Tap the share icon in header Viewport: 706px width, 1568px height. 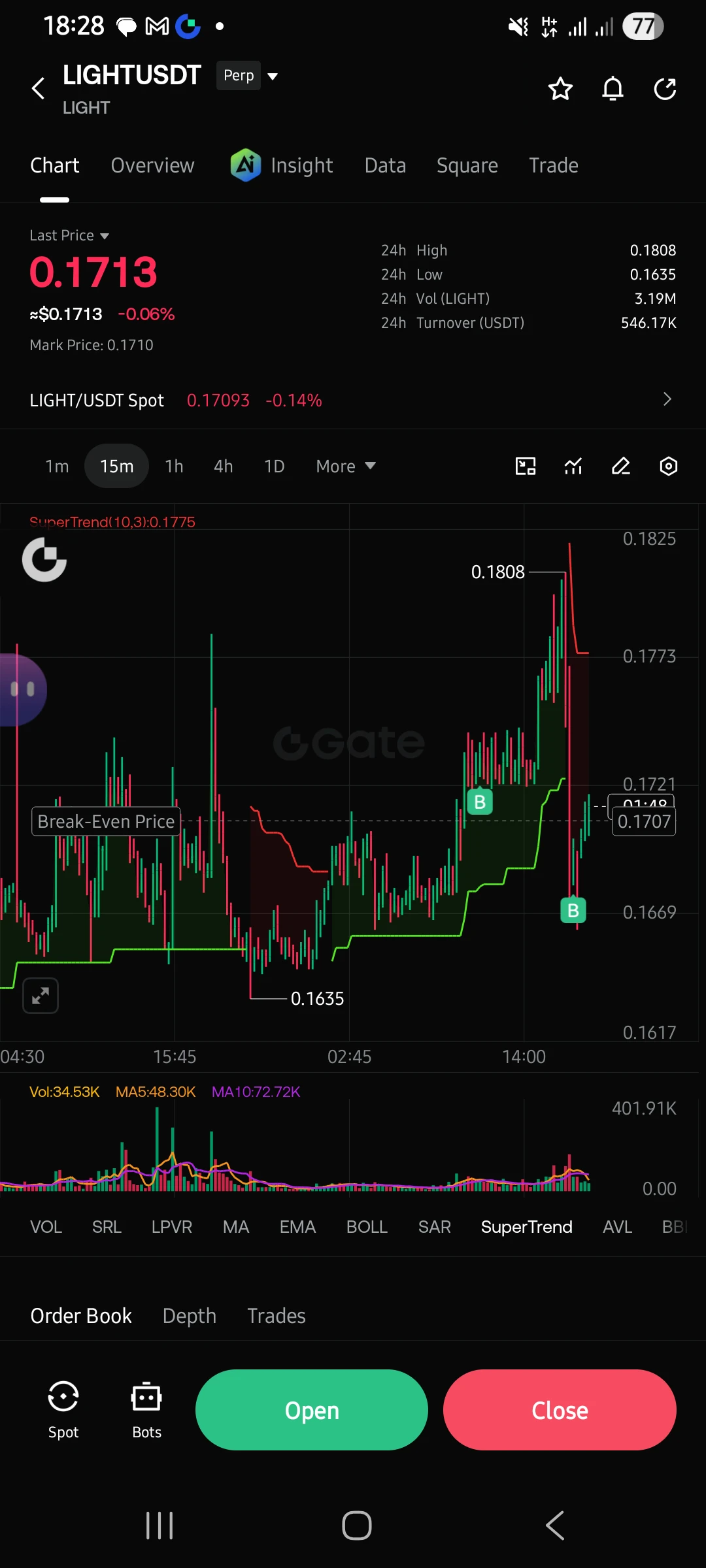click(665, 89)
